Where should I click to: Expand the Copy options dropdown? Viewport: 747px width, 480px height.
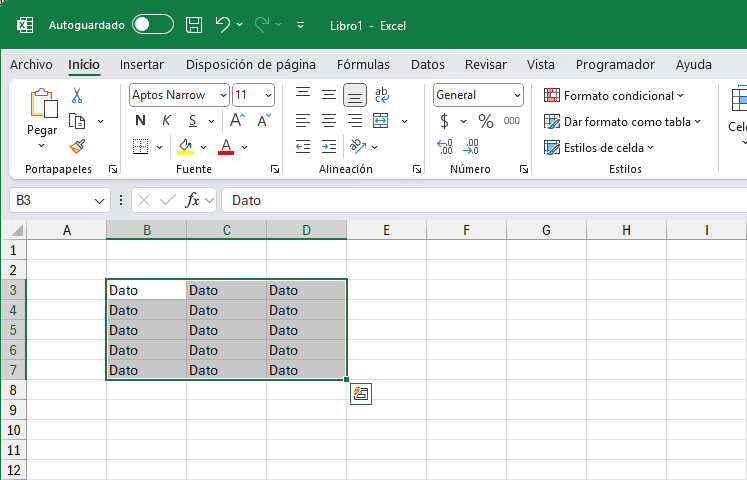tap(101, 121)
